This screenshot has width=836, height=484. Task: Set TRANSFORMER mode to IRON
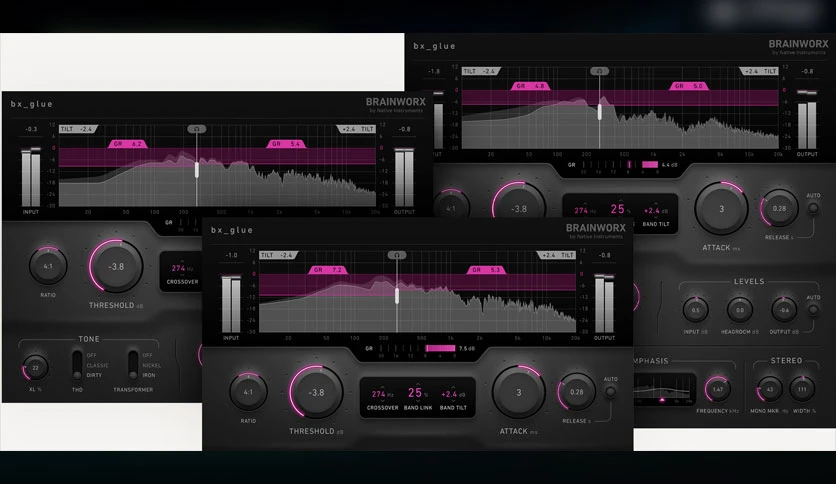click(149, 375)
